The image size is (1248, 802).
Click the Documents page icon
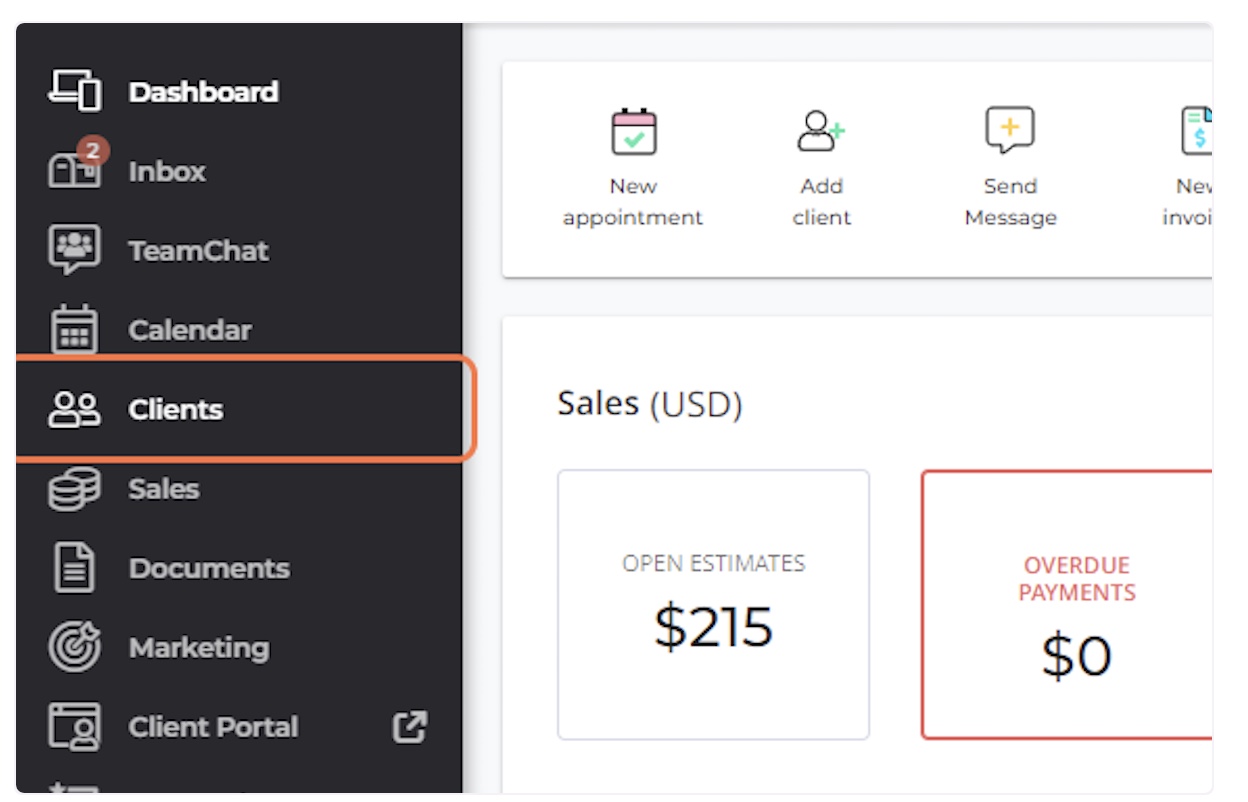[x=75, y=567]
